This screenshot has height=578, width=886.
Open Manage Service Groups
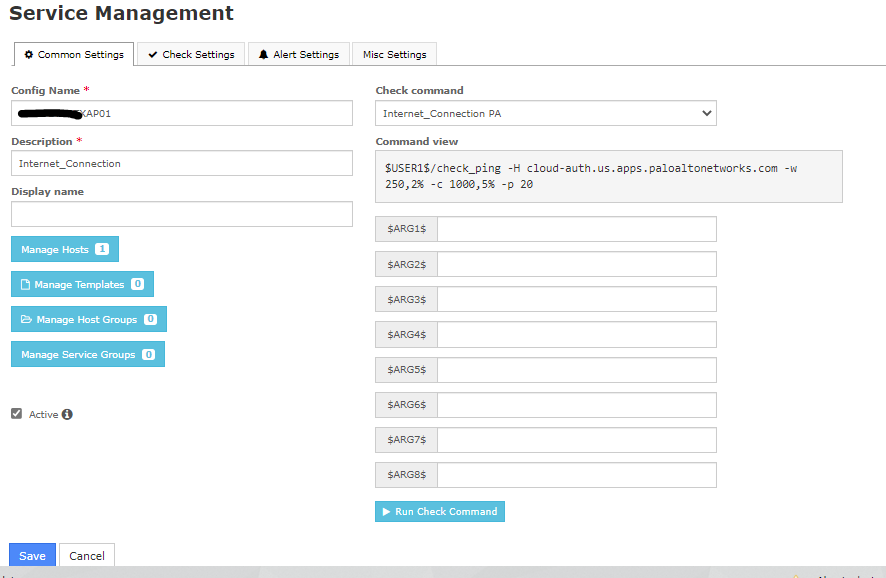tap(87, 354)
